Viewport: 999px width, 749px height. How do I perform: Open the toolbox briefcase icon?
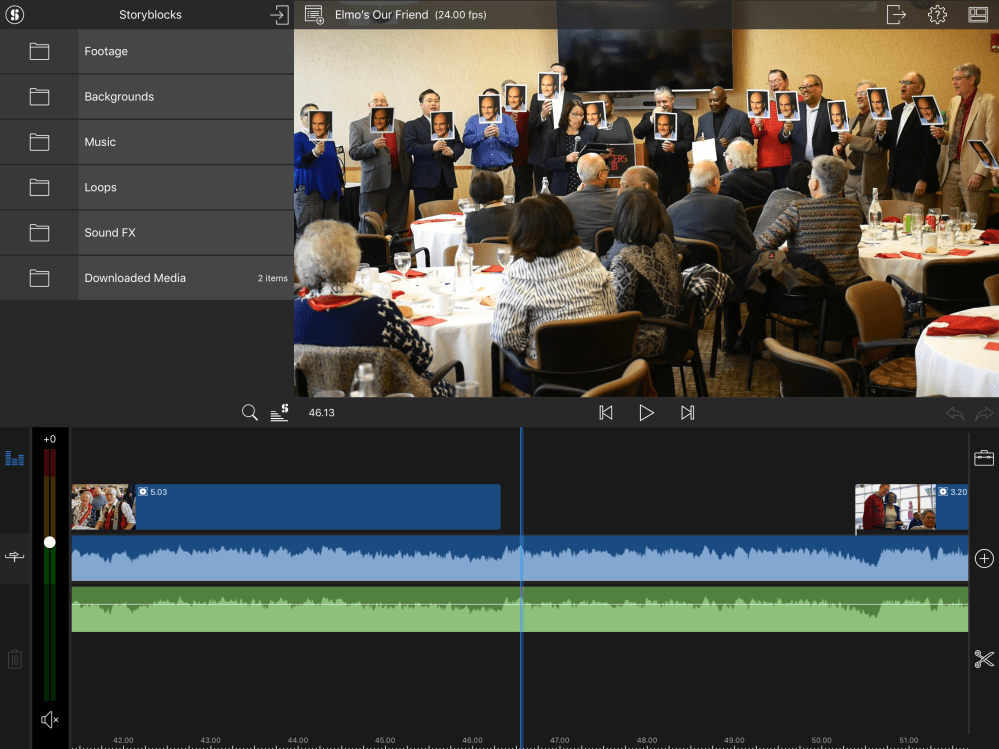tap(984, 458)
